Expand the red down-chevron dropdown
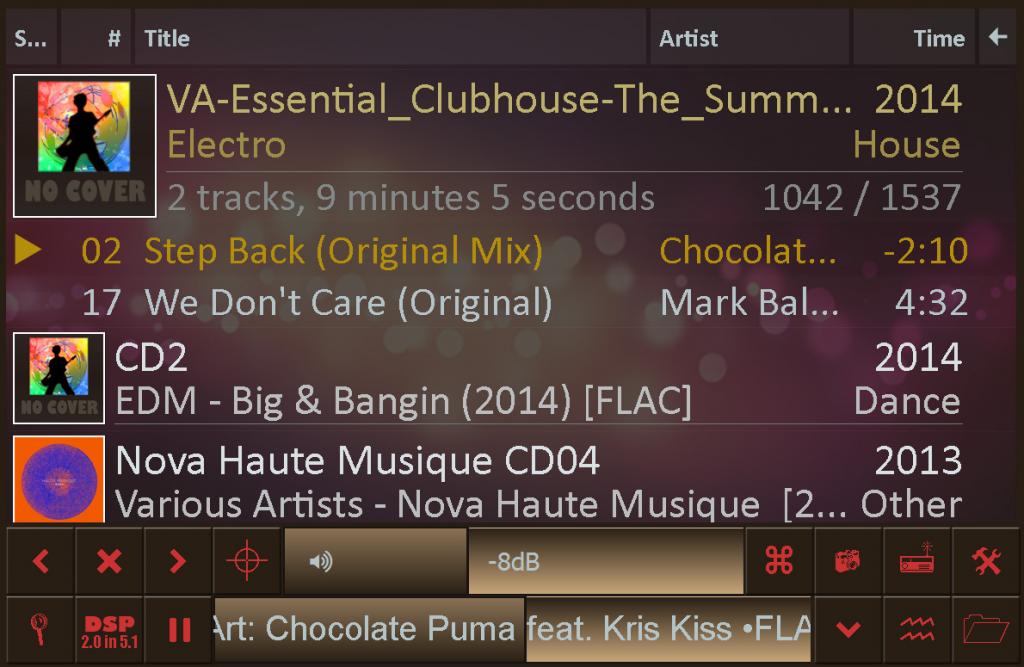Image resolution: width=1024 pixels, height=667 pixels. click(848, 630)
